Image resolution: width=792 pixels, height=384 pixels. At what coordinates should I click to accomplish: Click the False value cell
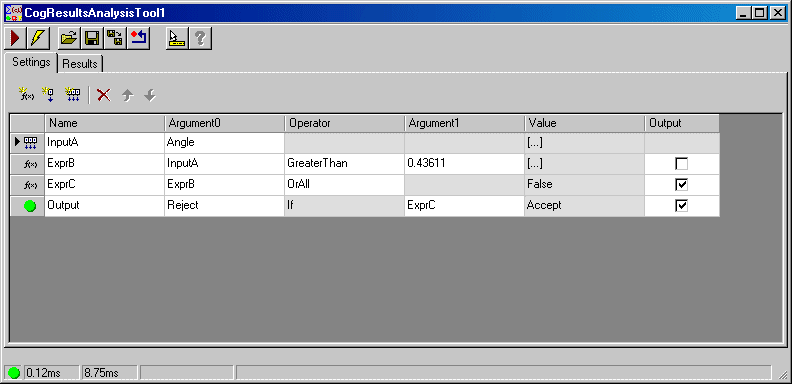coord(584,185)
